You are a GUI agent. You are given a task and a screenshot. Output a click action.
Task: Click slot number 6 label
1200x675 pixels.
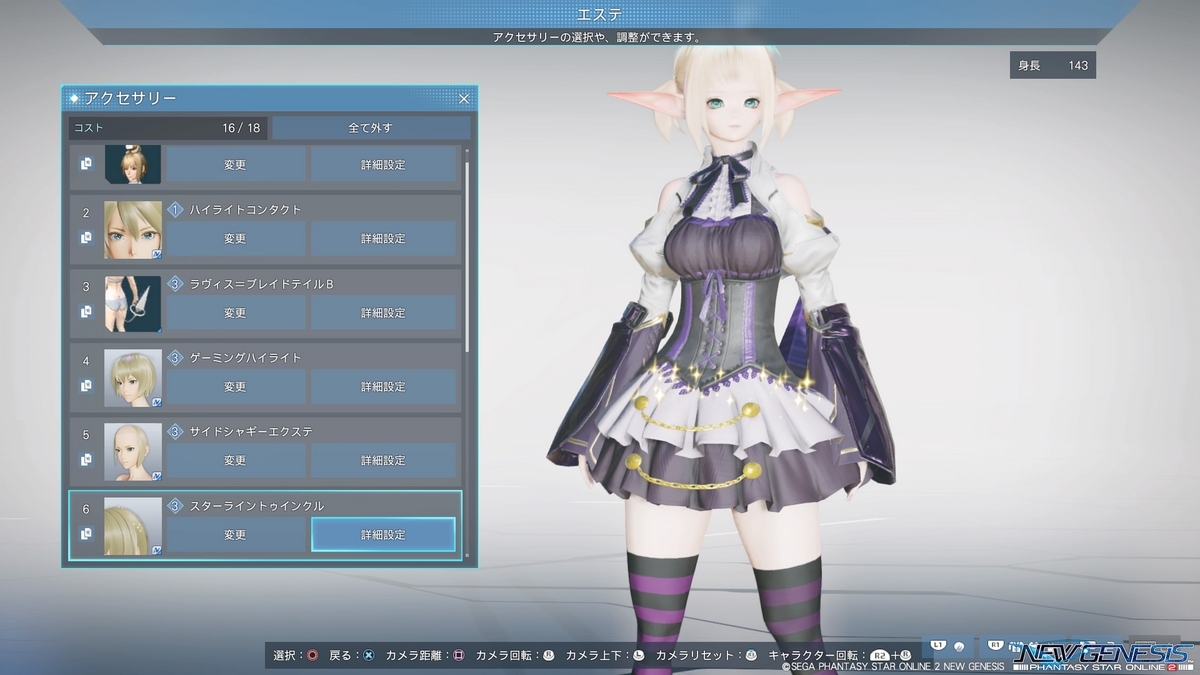(x=86, y=509)
